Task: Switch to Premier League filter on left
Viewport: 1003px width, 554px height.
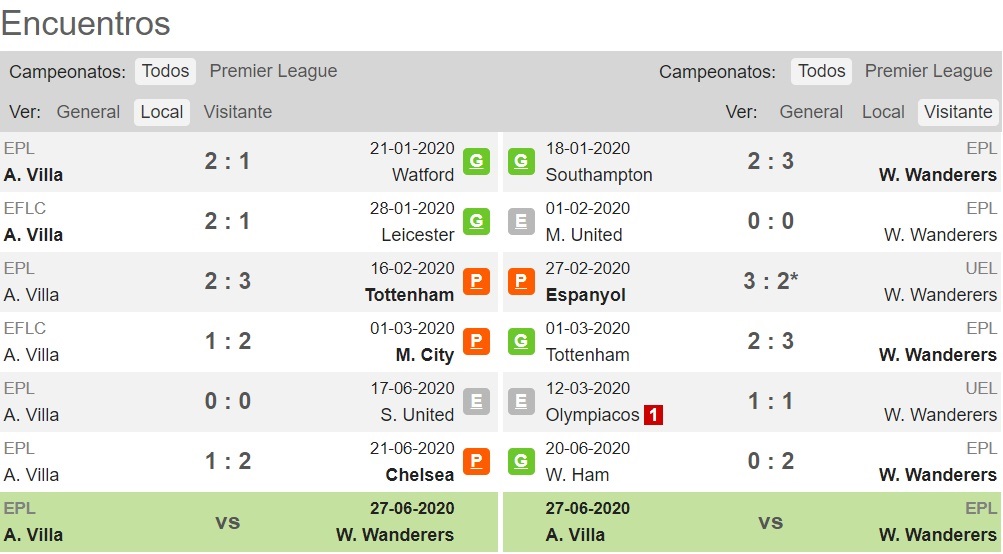Action: [273, 71]
